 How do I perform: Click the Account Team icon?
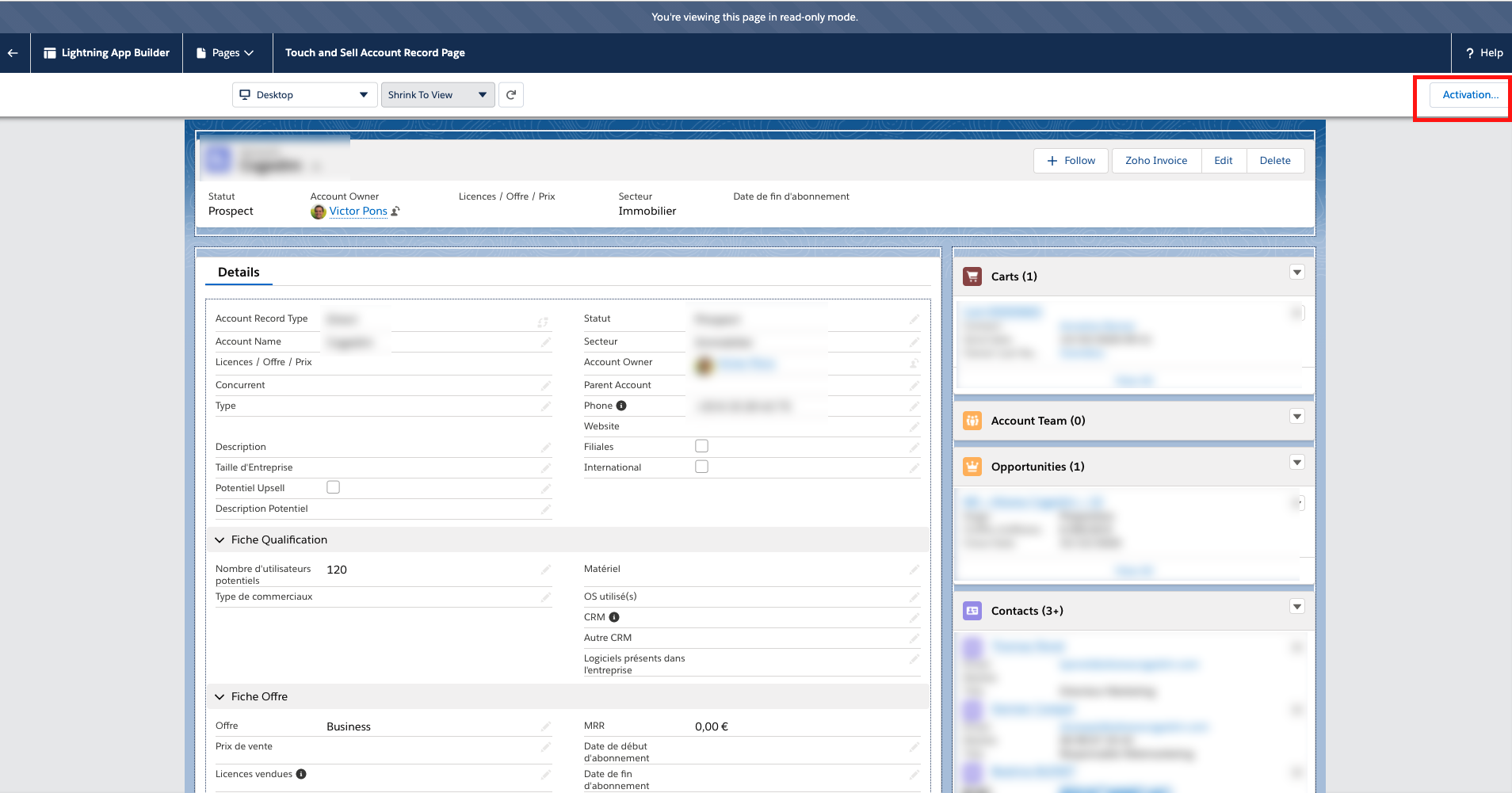[972, 421]
